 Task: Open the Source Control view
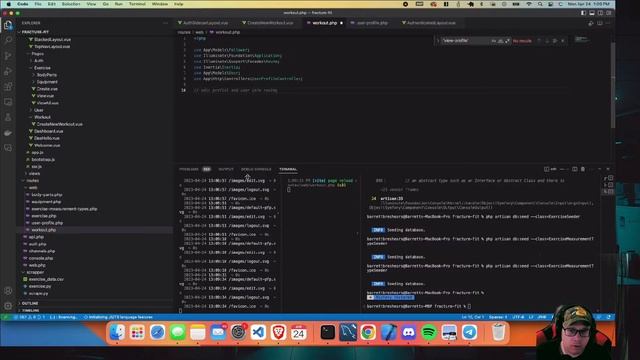tap(8, 56)
